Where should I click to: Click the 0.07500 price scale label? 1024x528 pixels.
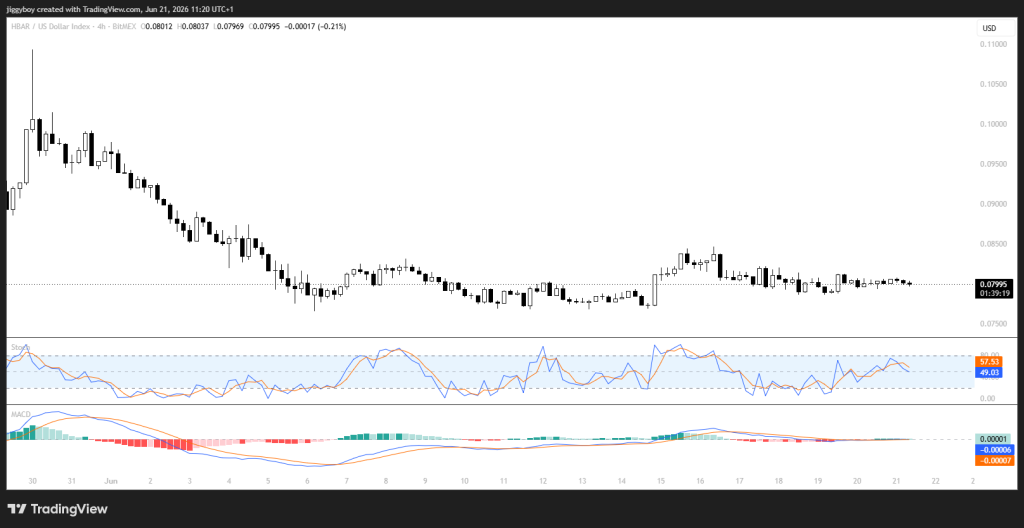coord(995,324)
